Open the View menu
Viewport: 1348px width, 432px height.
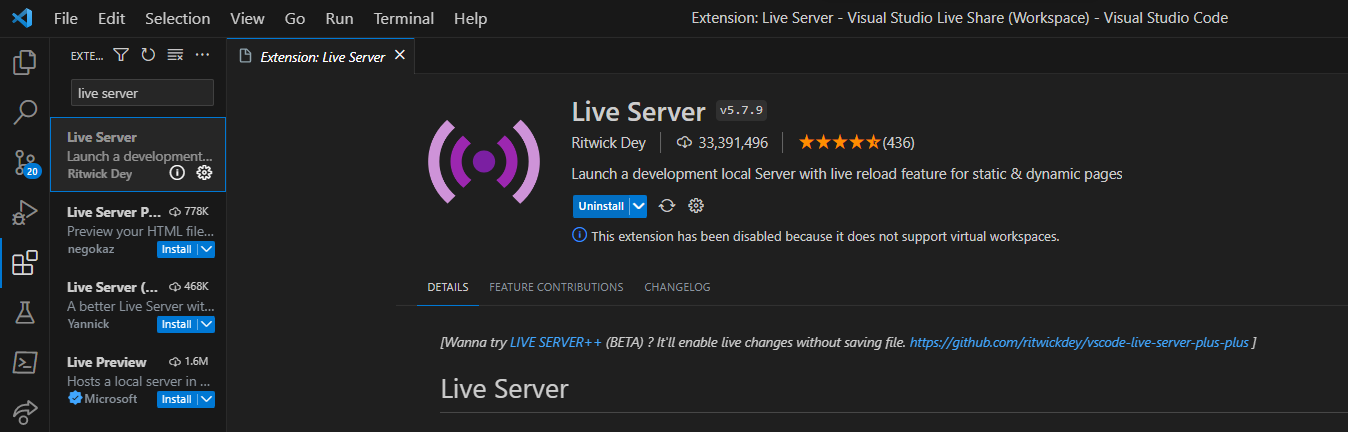click(x=247, y=18)
